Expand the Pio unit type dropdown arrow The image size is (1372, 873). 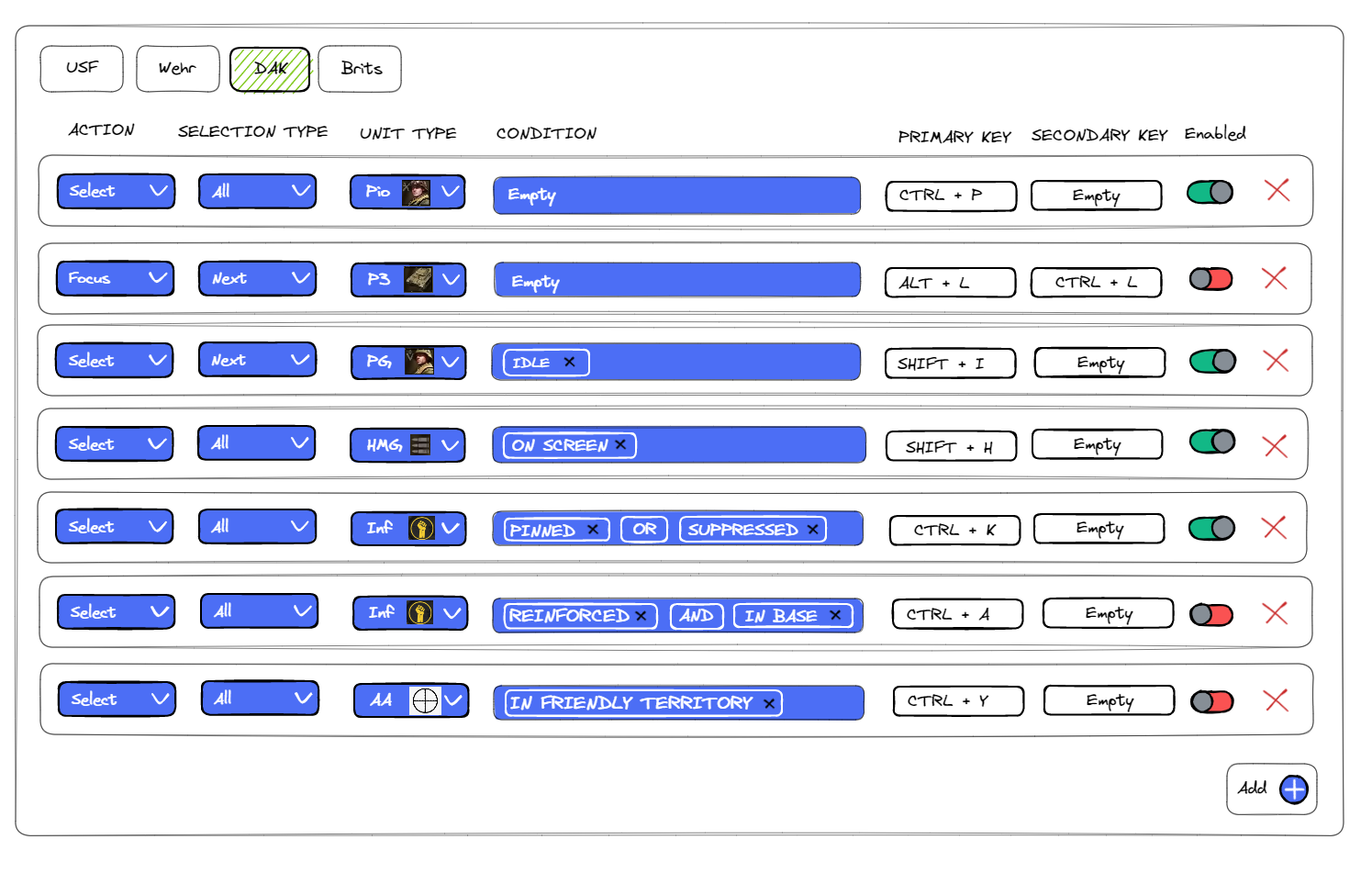(450, 192)
